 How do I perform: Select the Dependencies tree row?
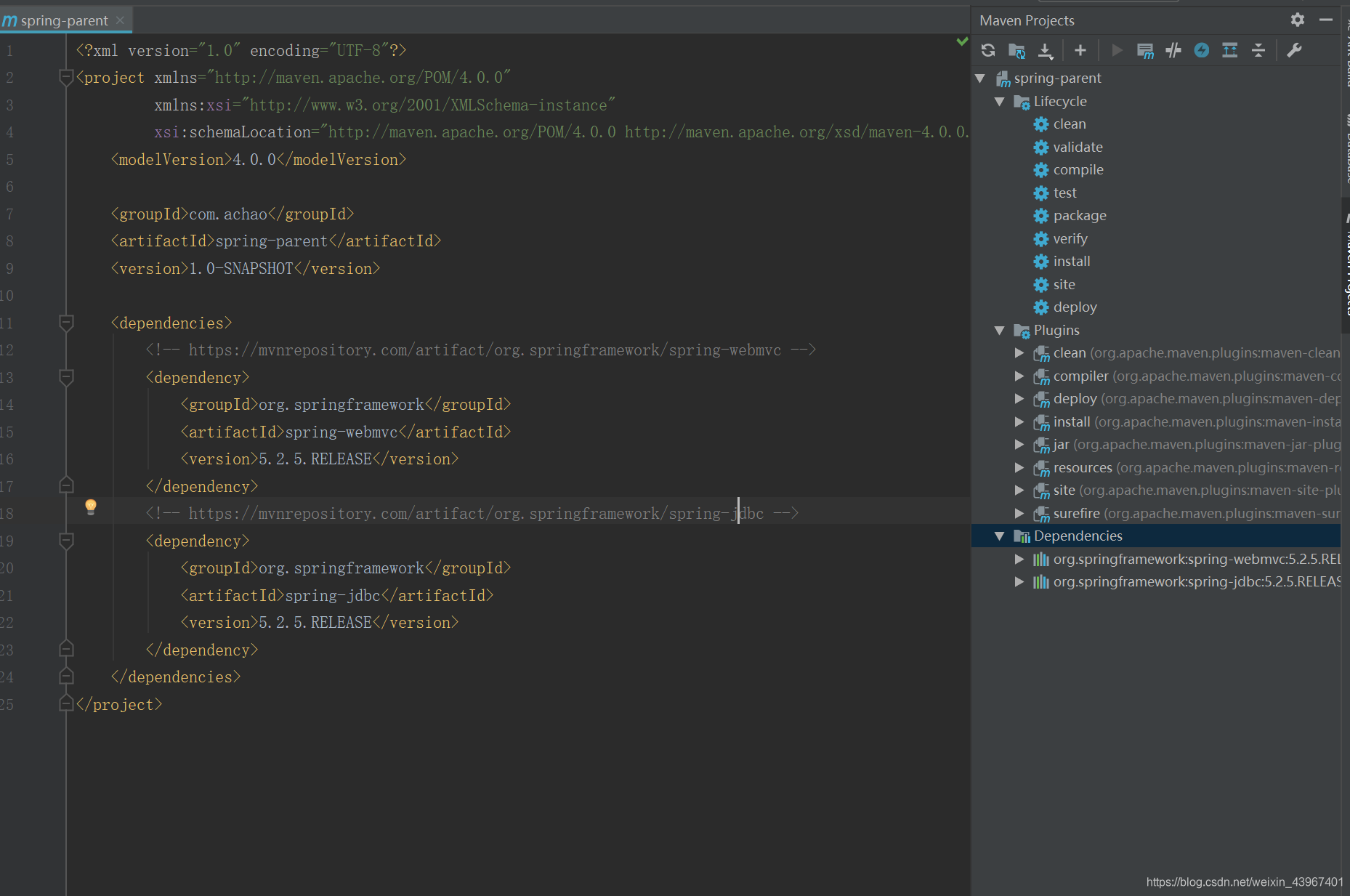(x=1155, y=536)
